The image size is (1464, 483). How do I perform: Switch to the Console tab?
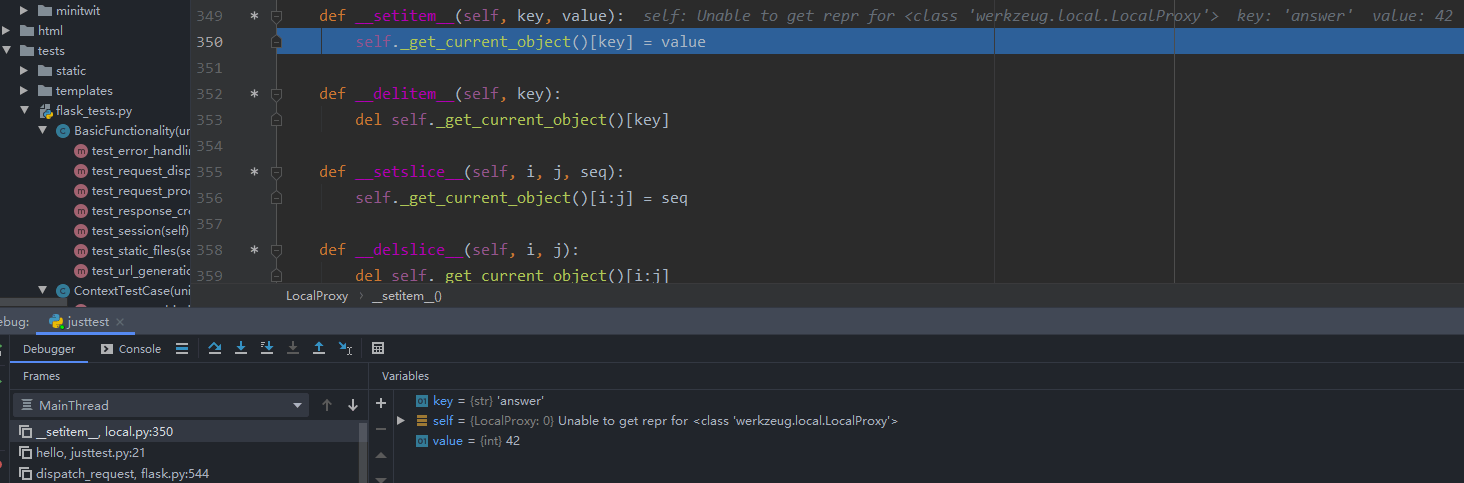point(131,349)
